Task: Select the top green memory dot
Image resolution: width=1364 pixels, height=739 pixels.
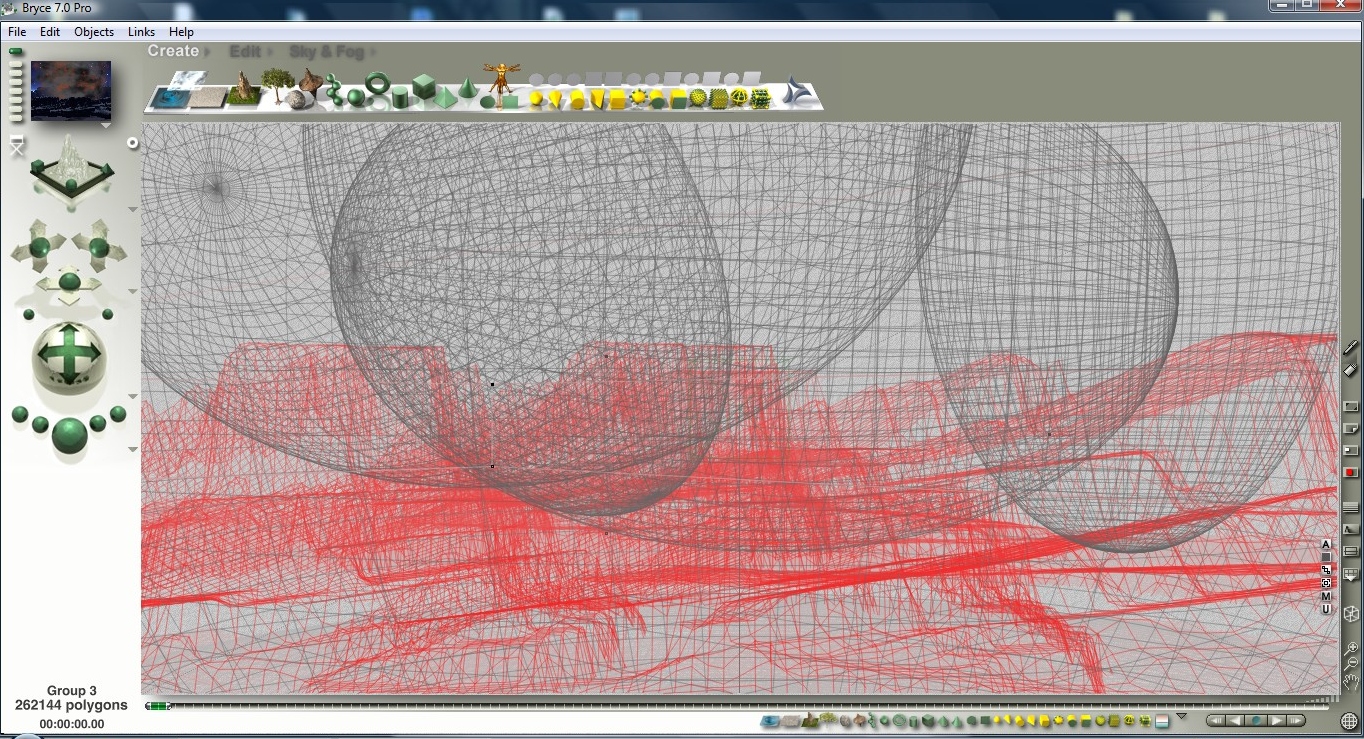Action: (16, 51)
